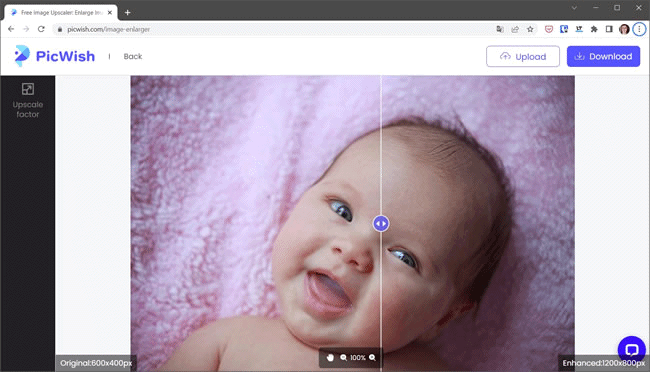The width and height of the screenshot is (650, 372).
Task: Open the Upscale factor panel
Action: [28, 100]
